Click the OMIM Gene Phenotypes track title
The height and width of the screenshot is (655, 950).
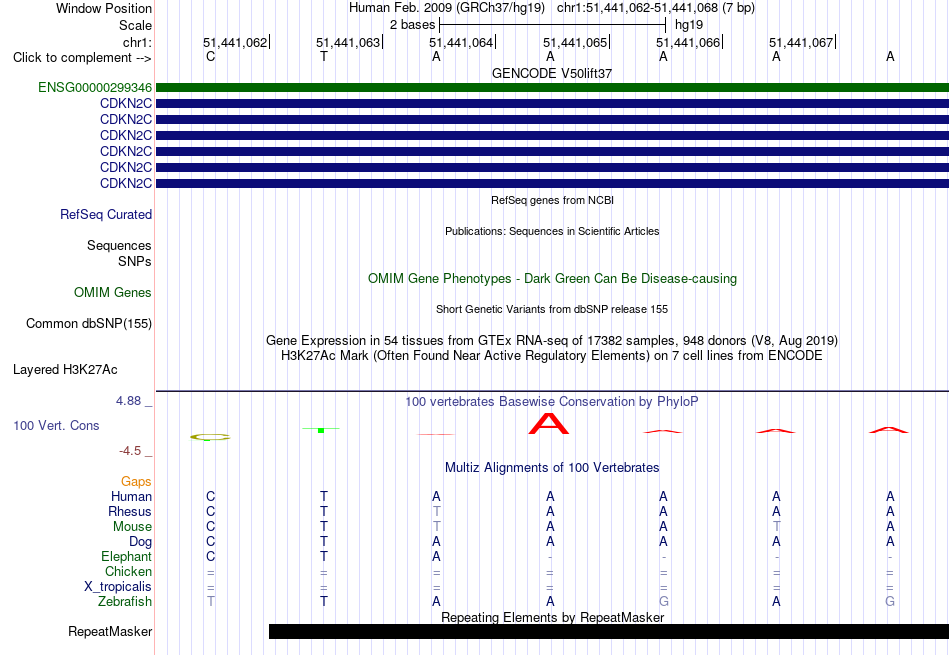552,279
